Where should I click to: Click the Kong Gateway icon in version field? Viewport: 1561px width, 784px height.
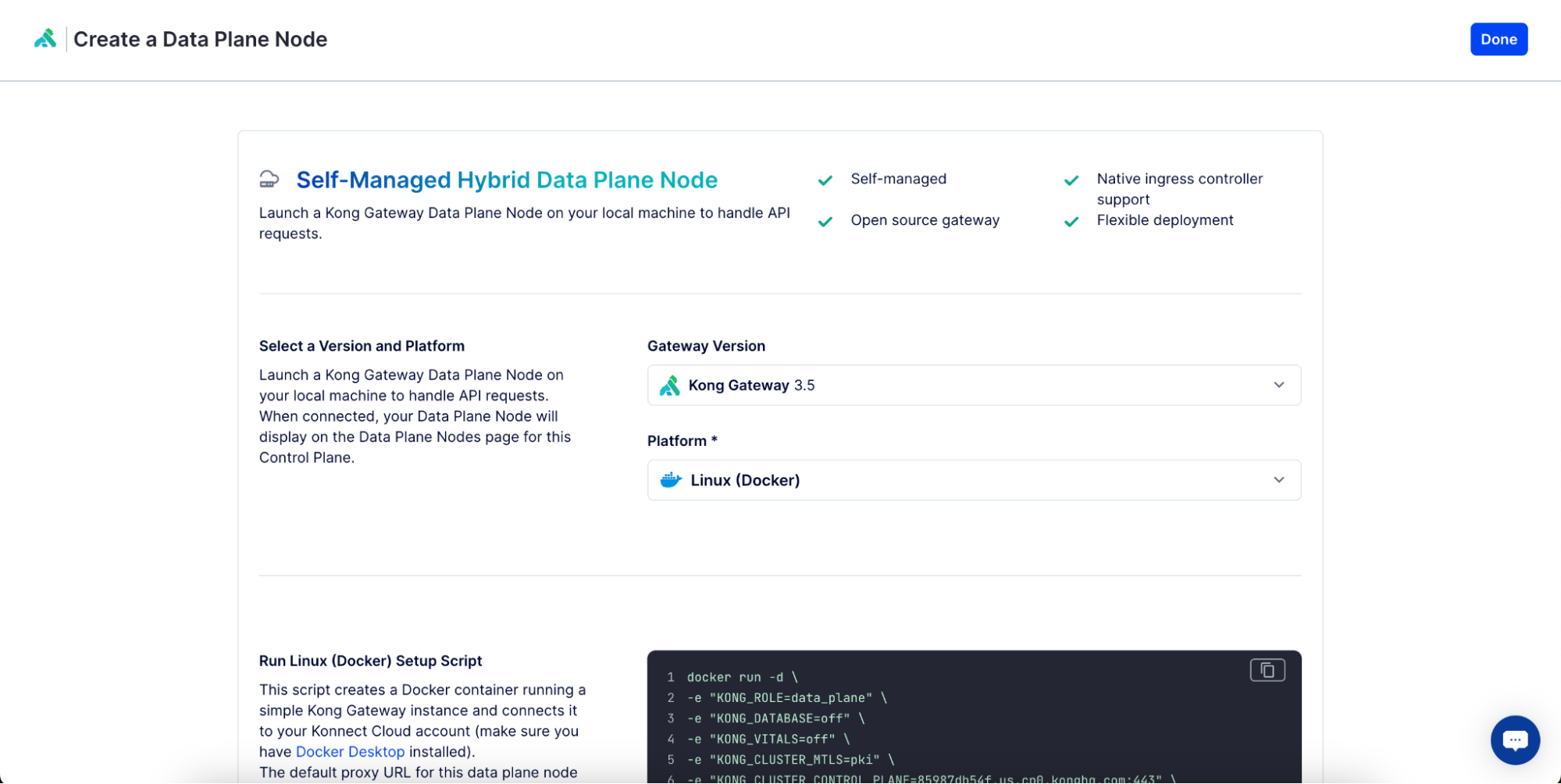coord(669,386)
